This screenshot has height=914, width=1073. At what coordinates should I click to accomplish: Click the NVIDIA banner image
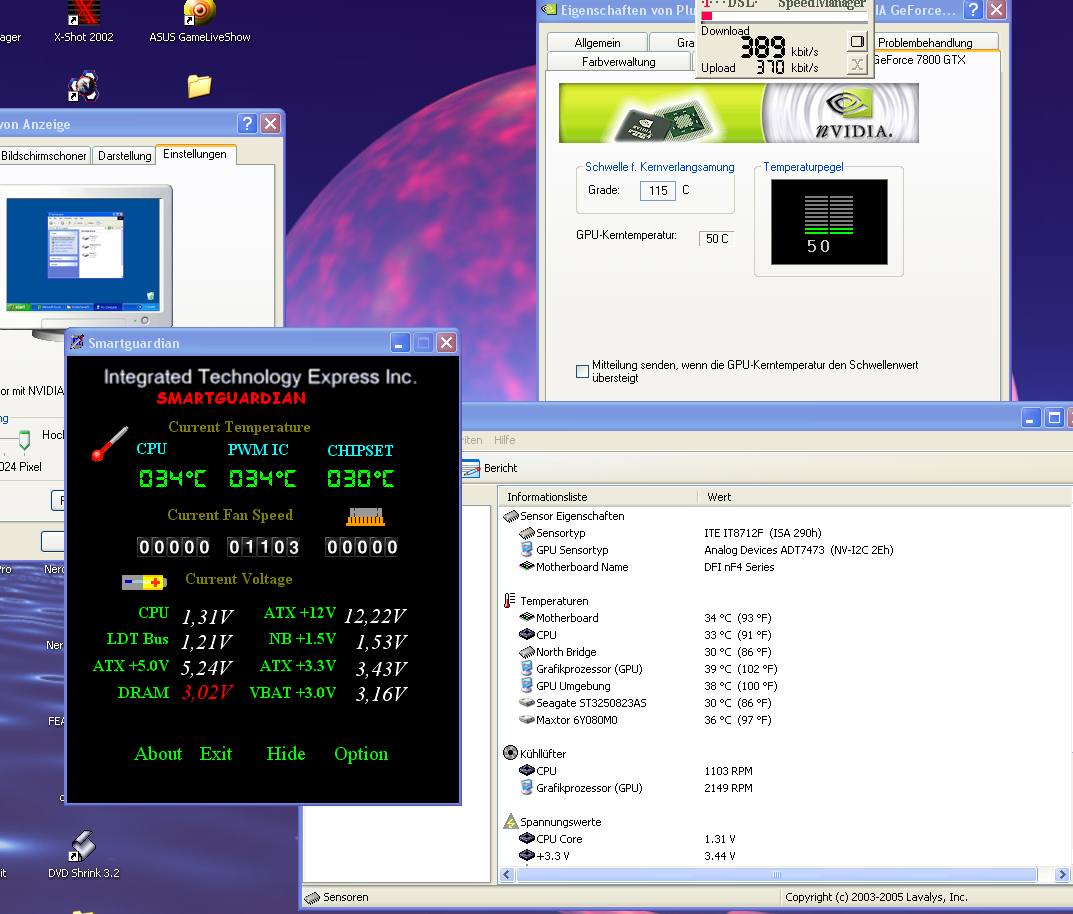click(x=738, y=113)
